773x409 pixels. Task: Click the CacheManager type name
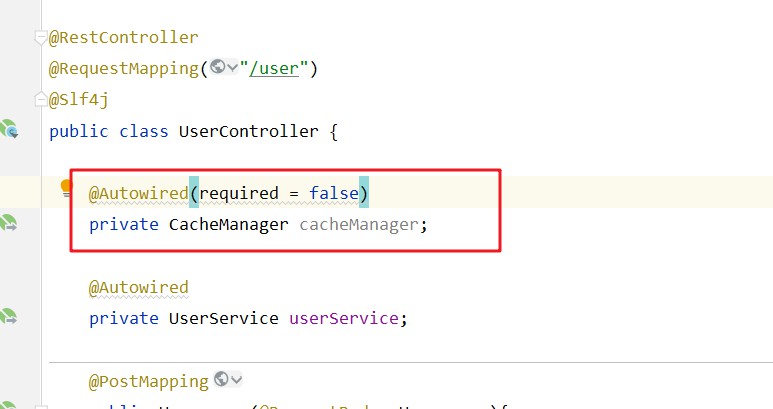pos(228,225)
